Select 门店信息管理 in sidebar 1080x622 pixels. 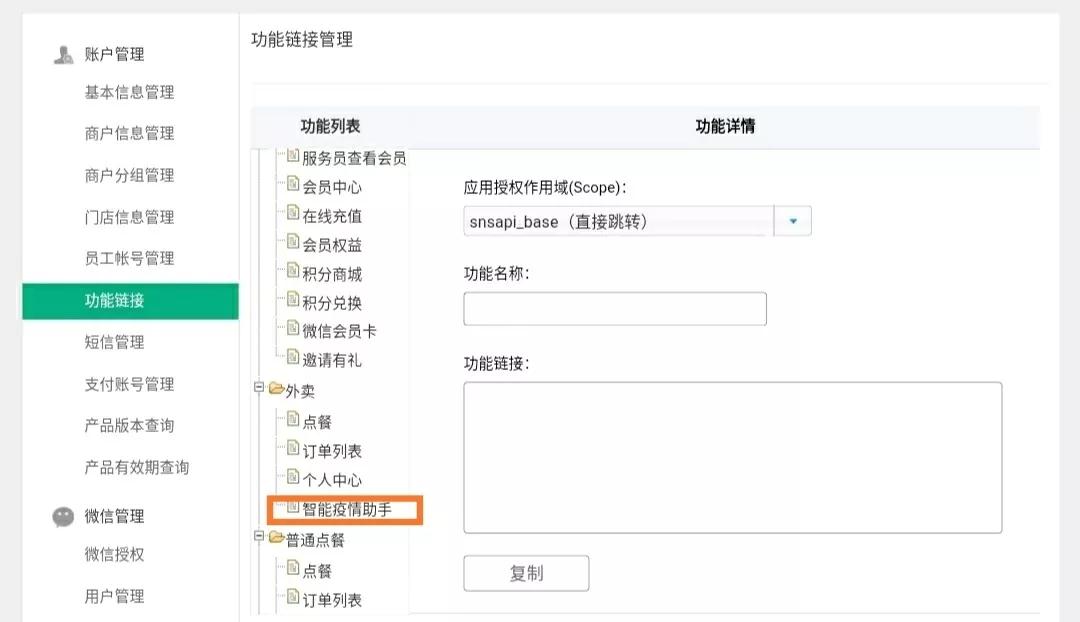pyautogui.click(x=129, y=218)
